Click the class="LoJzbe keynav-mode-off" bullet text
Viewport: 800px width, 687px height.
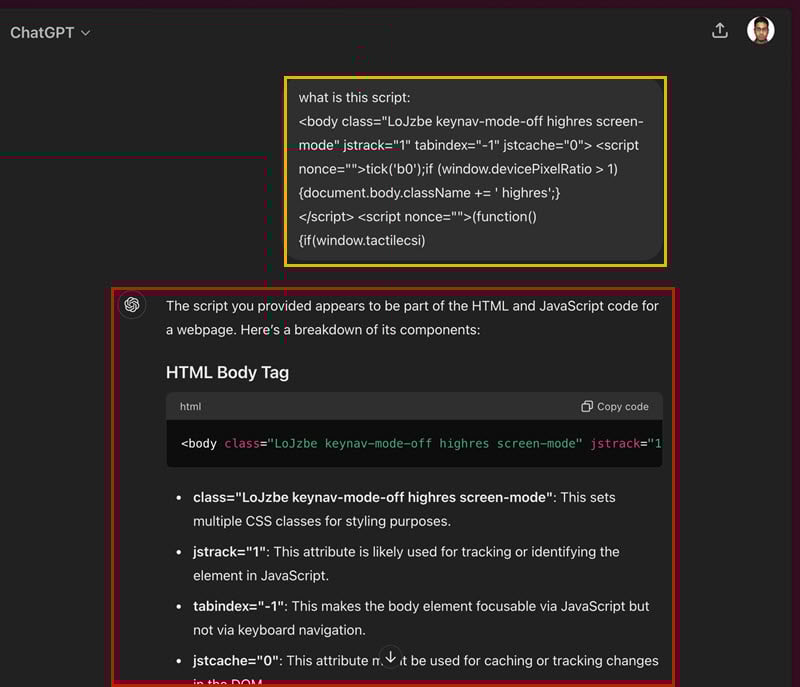point(404,509)
